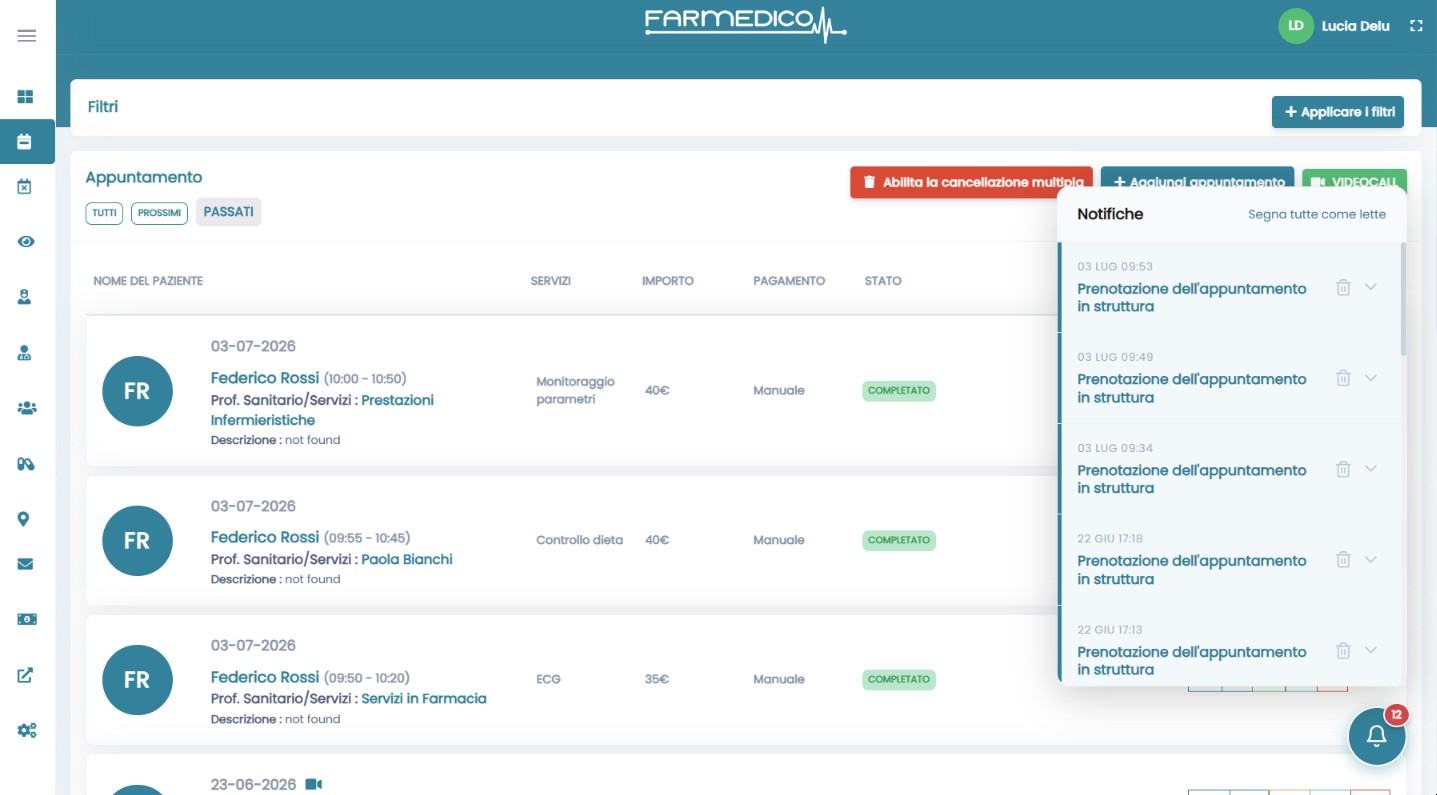Click the eye icon in the sidebar
1437x795 pixels.
(x=26, y=242)
